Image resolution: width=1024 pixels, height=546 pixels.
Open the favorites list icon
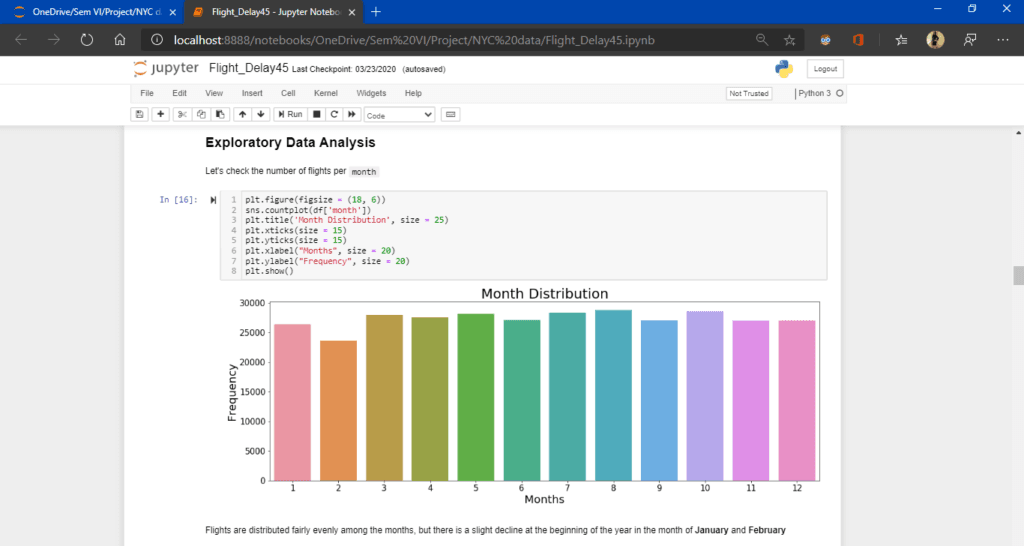pyautogui.click(x=901, y=40)
